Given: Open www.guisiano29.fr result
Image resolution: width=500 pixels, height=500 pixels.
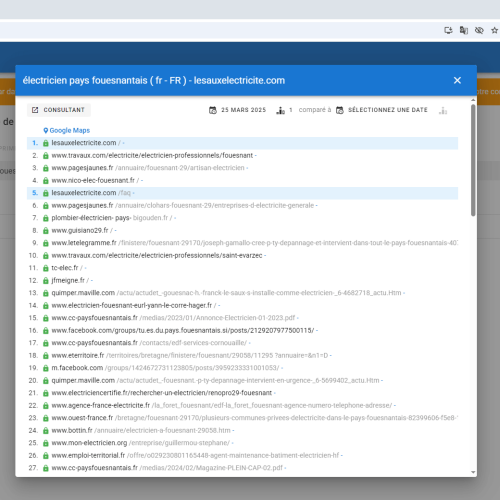Looking at the screenshot, I should pyautogui.click(x=80, y=231).
